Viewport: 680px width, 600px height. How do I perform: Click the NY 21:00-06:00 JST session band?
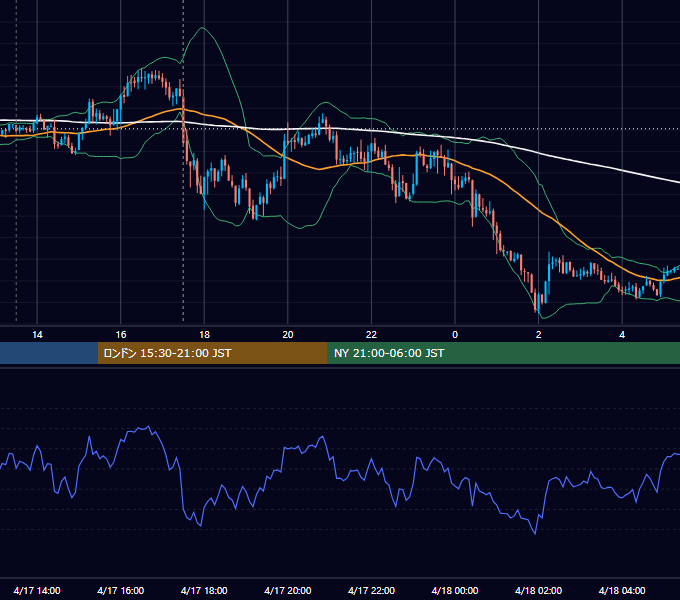coord(503,353)
